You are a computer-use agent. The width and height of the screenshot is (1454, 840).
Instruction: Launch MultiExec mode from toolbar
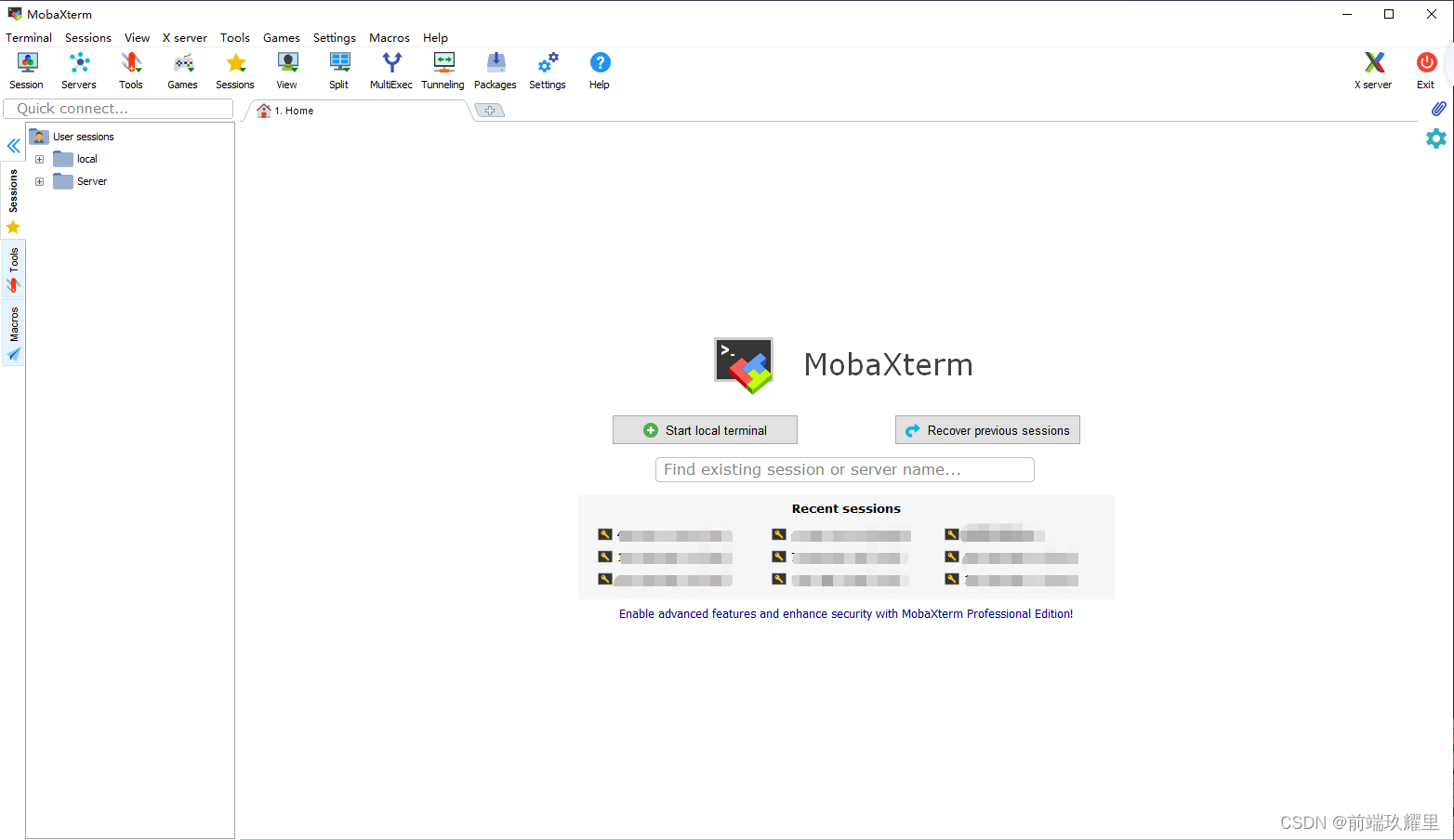coord(391,71)
